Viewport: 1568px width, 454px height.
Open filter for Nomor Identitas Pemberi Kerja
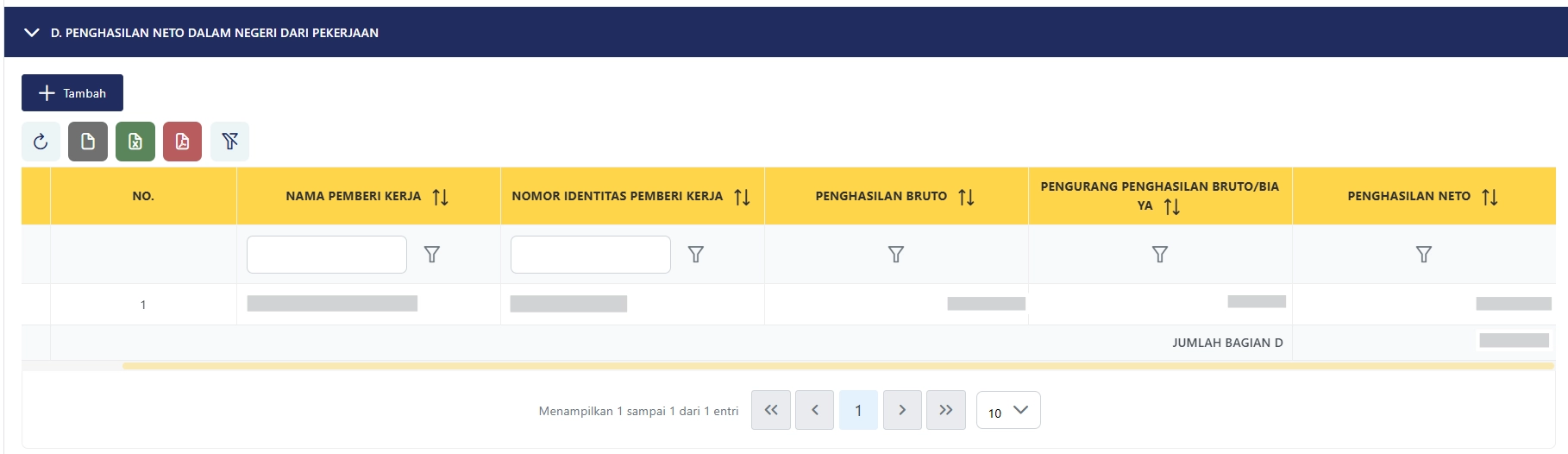(696, 255)
